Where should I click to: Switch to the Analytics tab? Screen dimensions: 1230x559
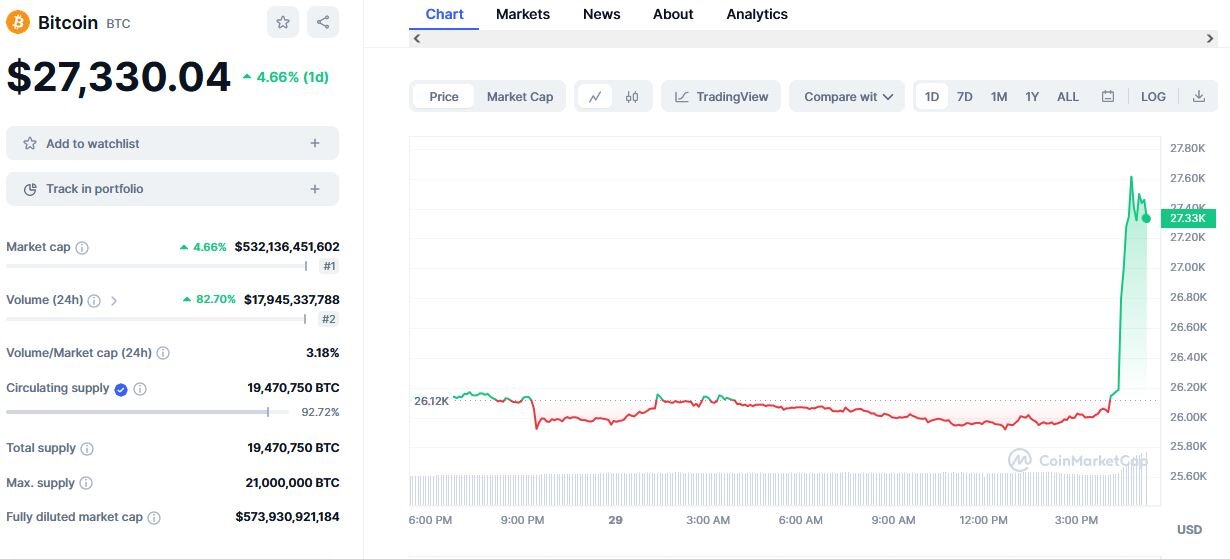[x=757, y=14]
